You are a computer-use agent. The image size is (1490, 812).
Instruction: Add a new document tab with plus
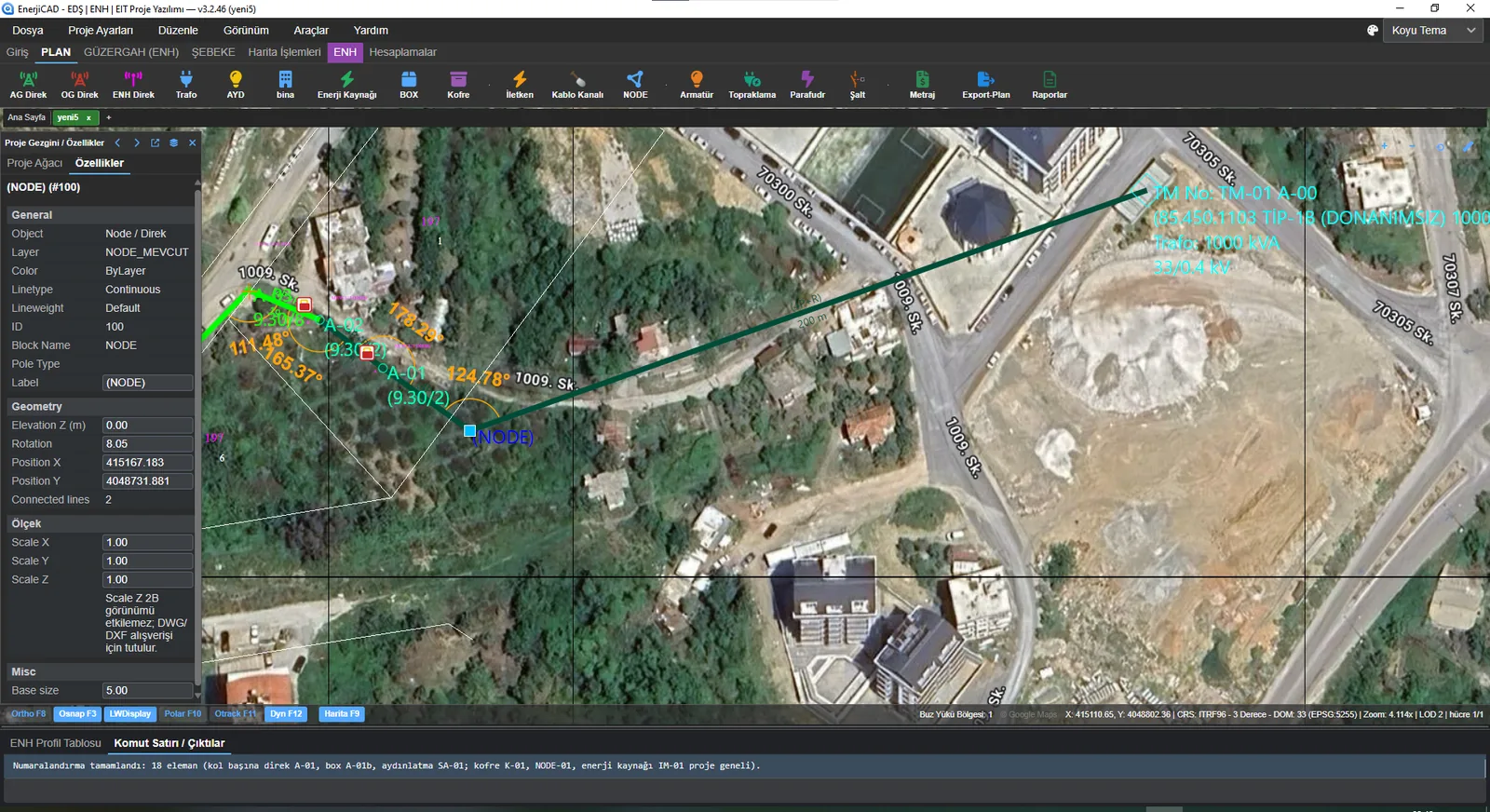point(108,117)
